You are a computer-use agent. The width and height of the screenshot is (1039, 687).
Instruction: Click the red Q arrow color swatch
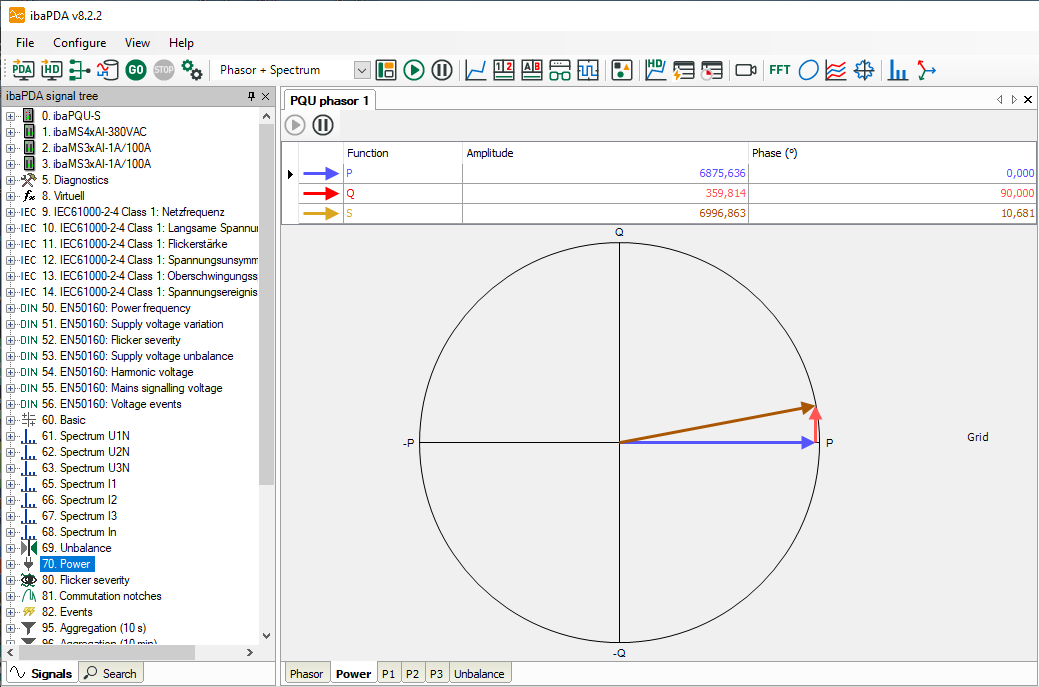pos(322,193)
